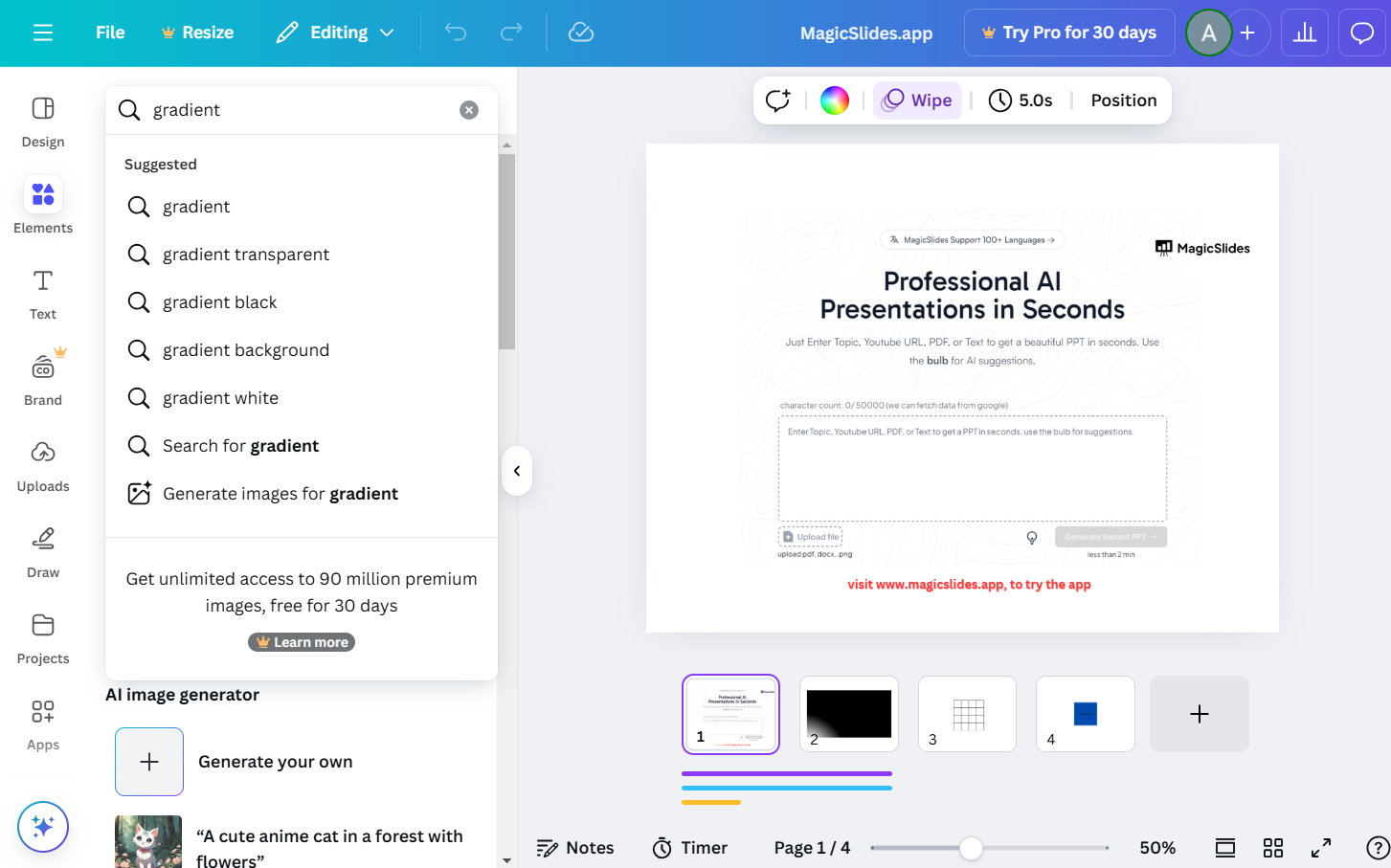Select page 4 blue square thumbnail
Image resolution: width=1391 pixels, height=868 pixels.
[x=1086, y=714]
